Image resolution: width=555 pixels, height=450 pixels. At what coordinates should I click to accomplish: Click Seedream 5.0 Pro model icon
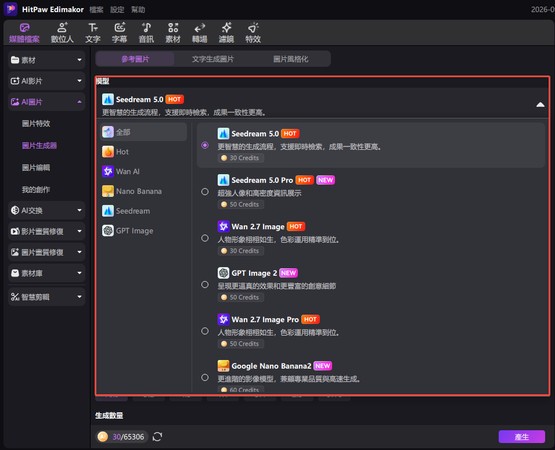(x=223, y=180)
